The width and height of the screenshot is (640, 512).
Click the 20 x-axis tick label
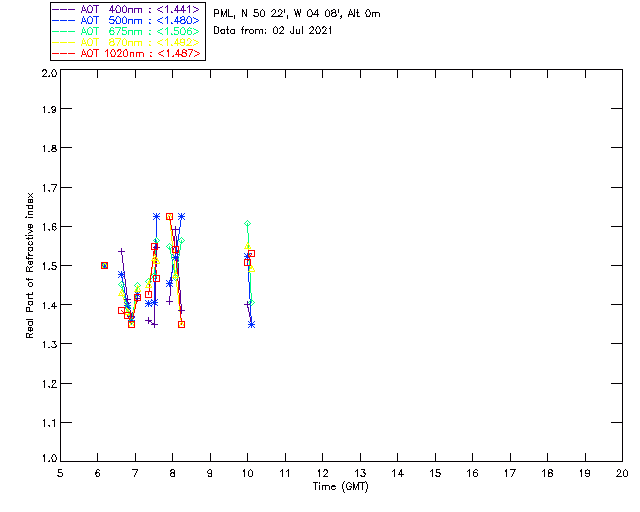point(622,473)
